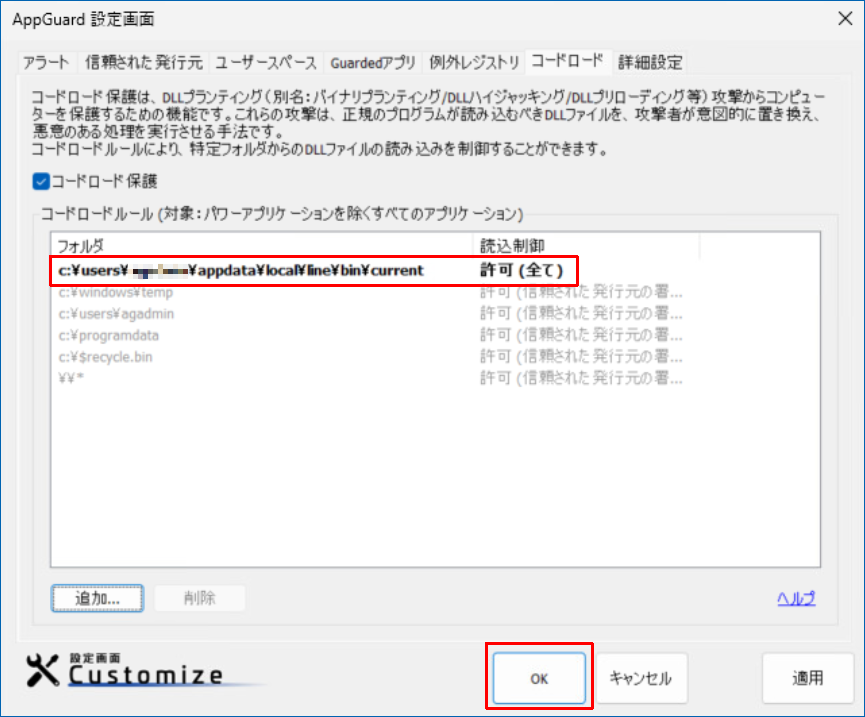Close the AppGuard settings window
865x717 pixels.
click(838, 19)
